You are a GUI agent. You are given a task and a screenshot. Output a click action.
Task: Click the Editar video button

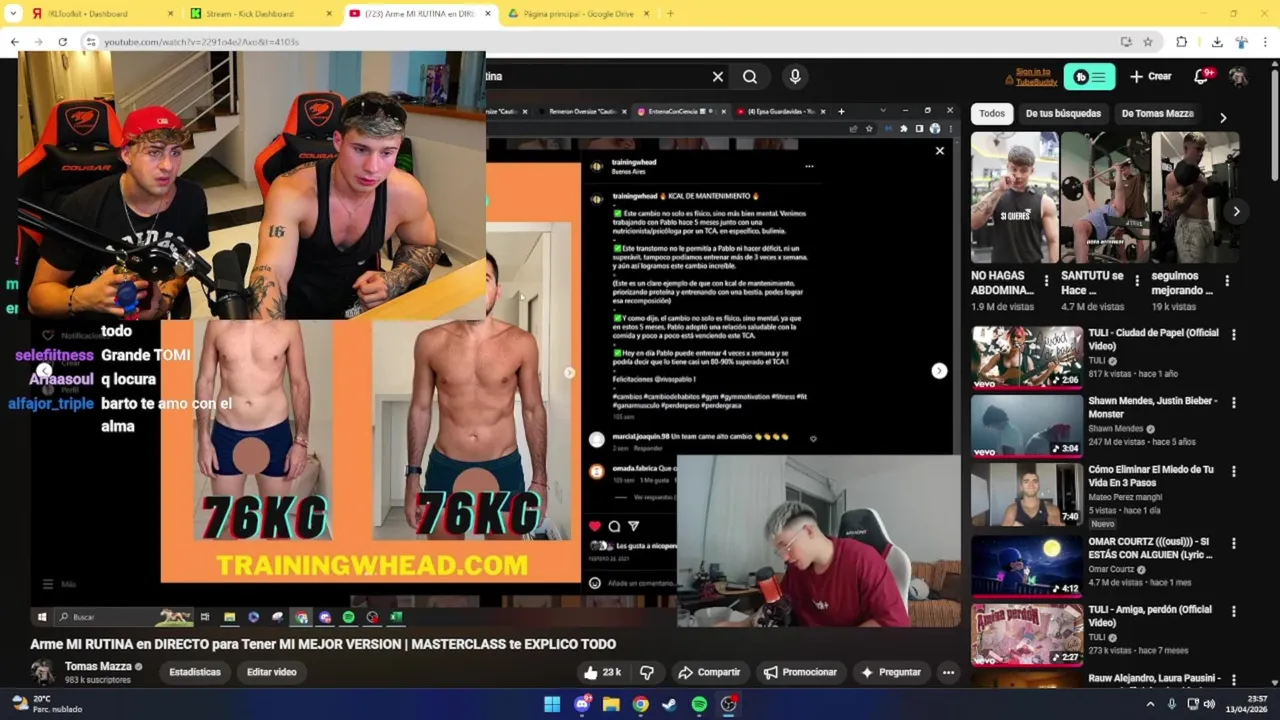pos(272,672)
